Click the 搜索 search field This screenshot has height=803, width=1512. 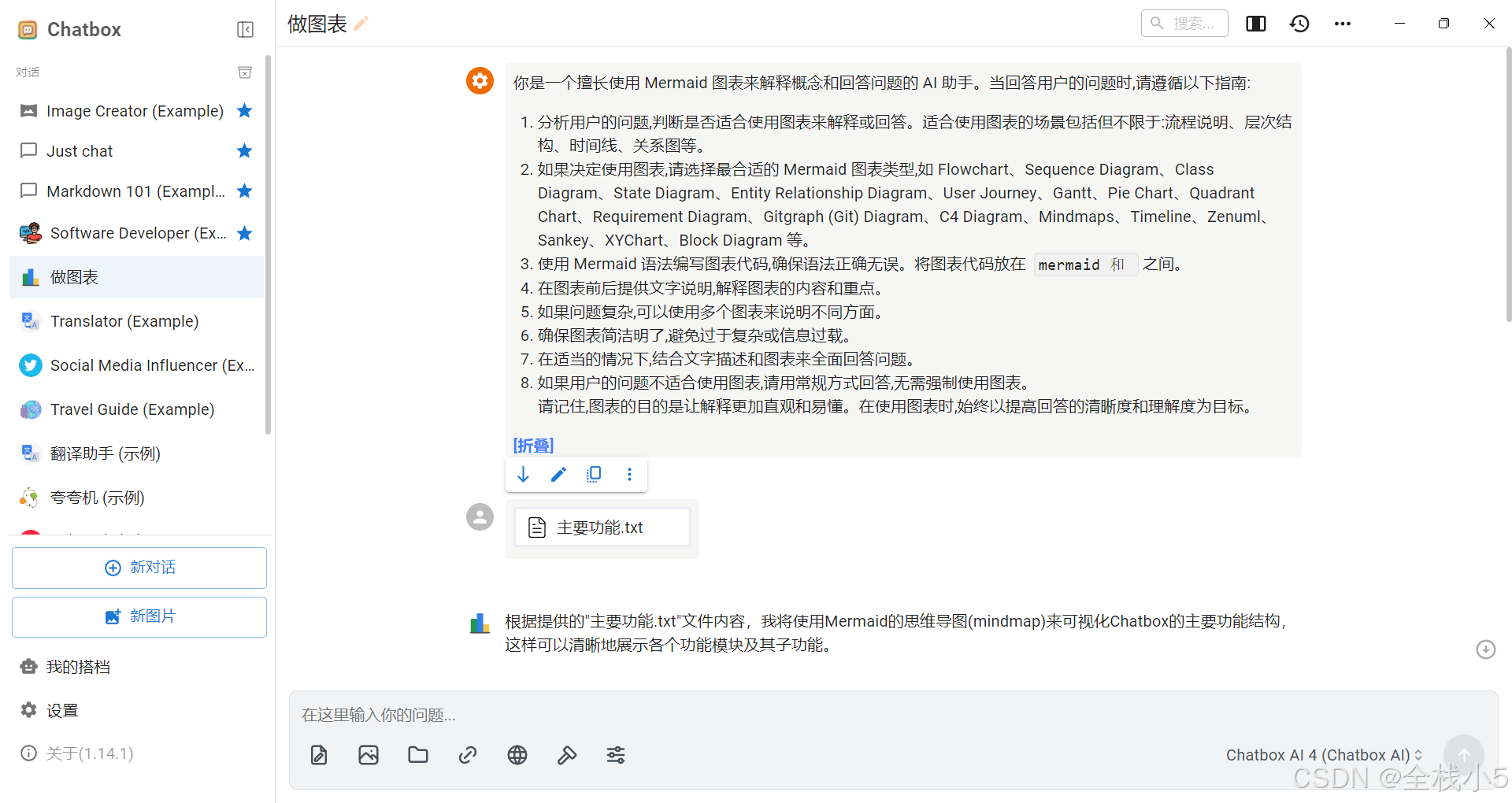(x=1184, y=24)
